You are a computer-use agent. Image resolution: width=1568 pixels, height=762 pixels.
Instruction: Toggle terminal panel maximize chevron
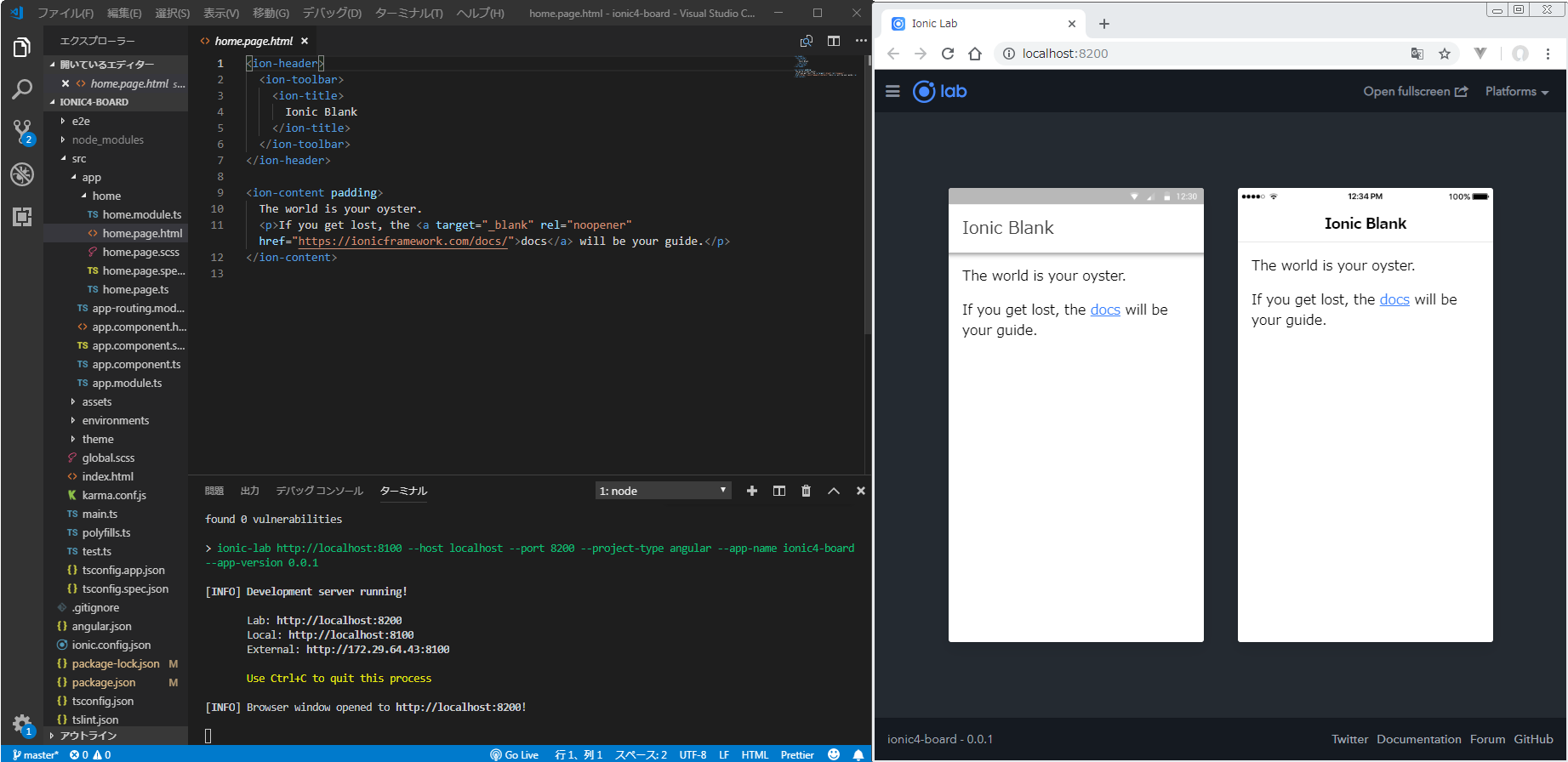[834, 491]
